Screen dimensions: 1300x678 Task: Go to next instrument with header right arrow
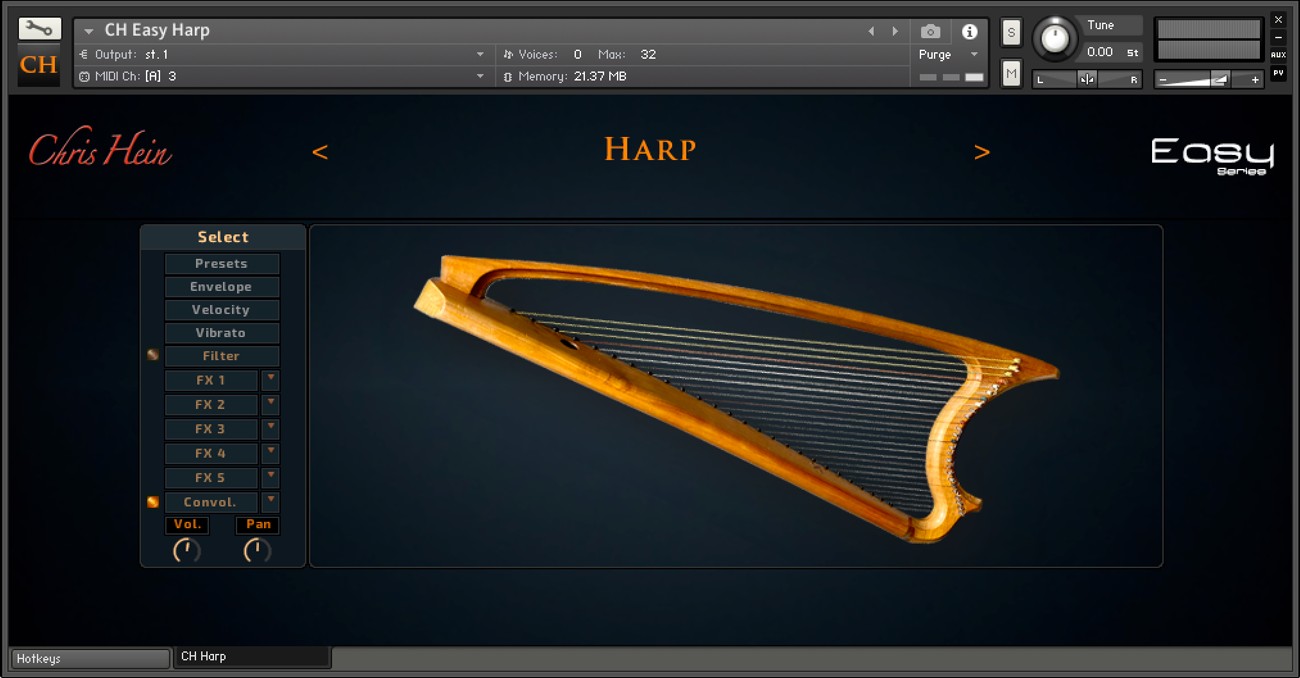point(895,31)
